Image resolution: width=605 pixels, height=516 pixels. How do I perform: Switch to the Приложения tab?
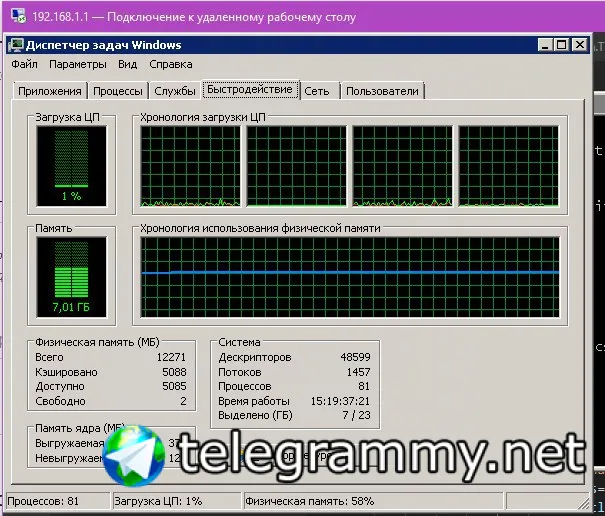click(x=50, y=91)
